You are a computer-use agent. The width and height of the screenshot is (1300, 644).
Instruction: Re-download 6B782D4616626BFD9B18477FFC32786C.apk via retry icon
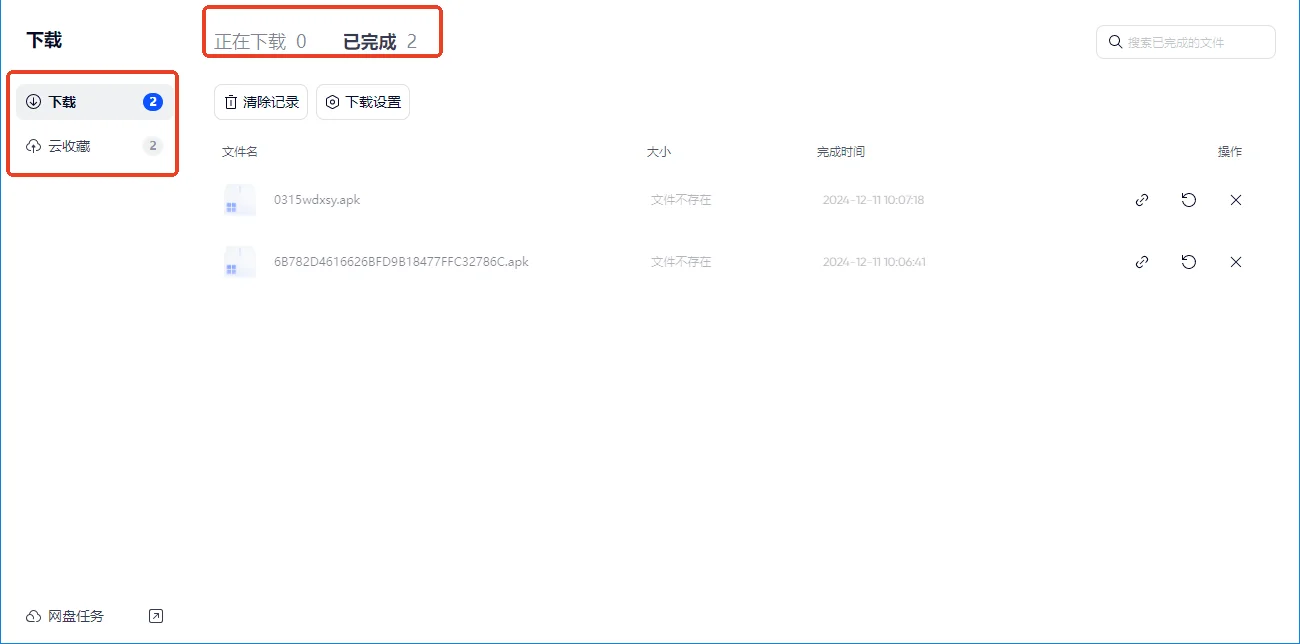(x=1188, y=262)
